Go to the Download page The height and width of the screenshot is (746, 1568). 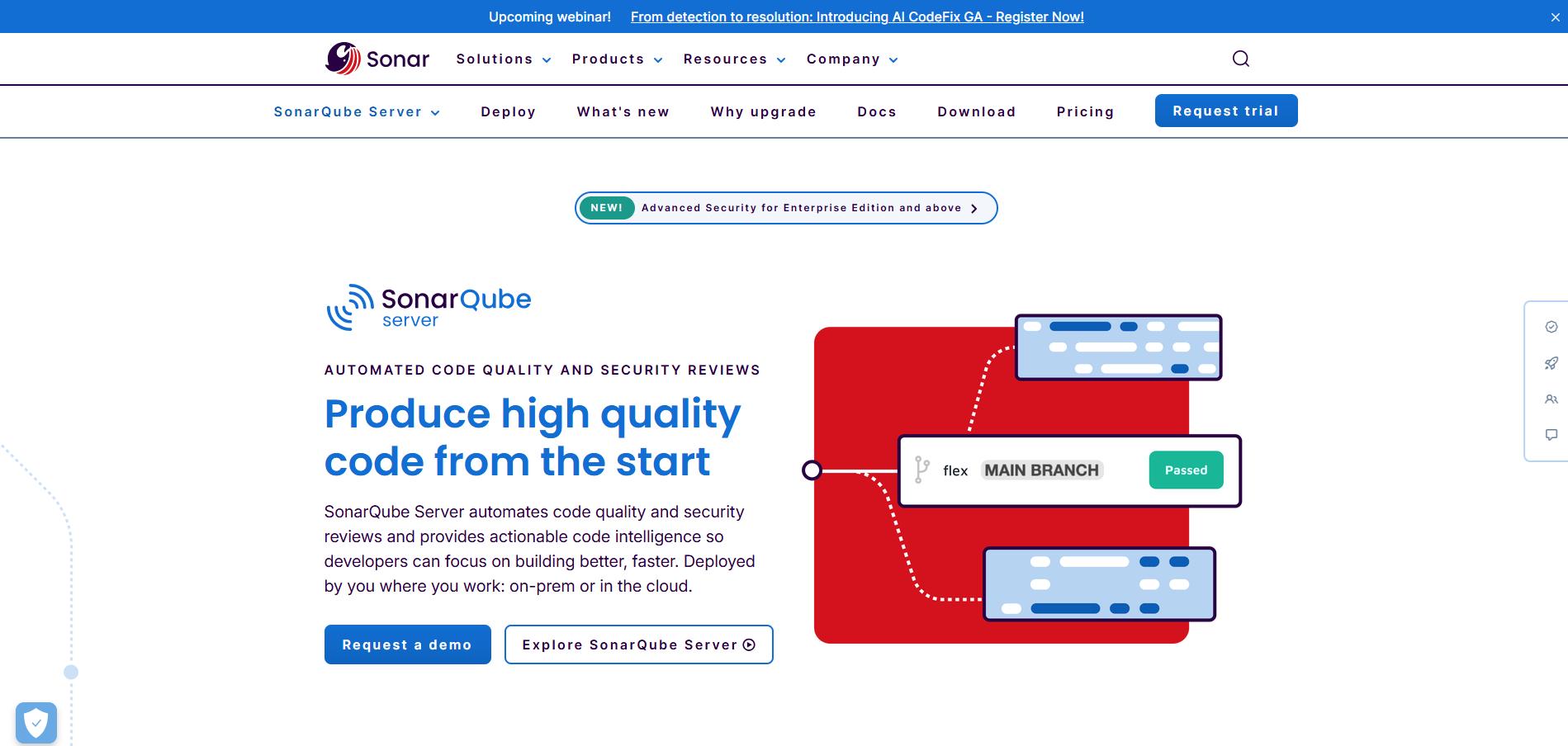coord(977,112)
